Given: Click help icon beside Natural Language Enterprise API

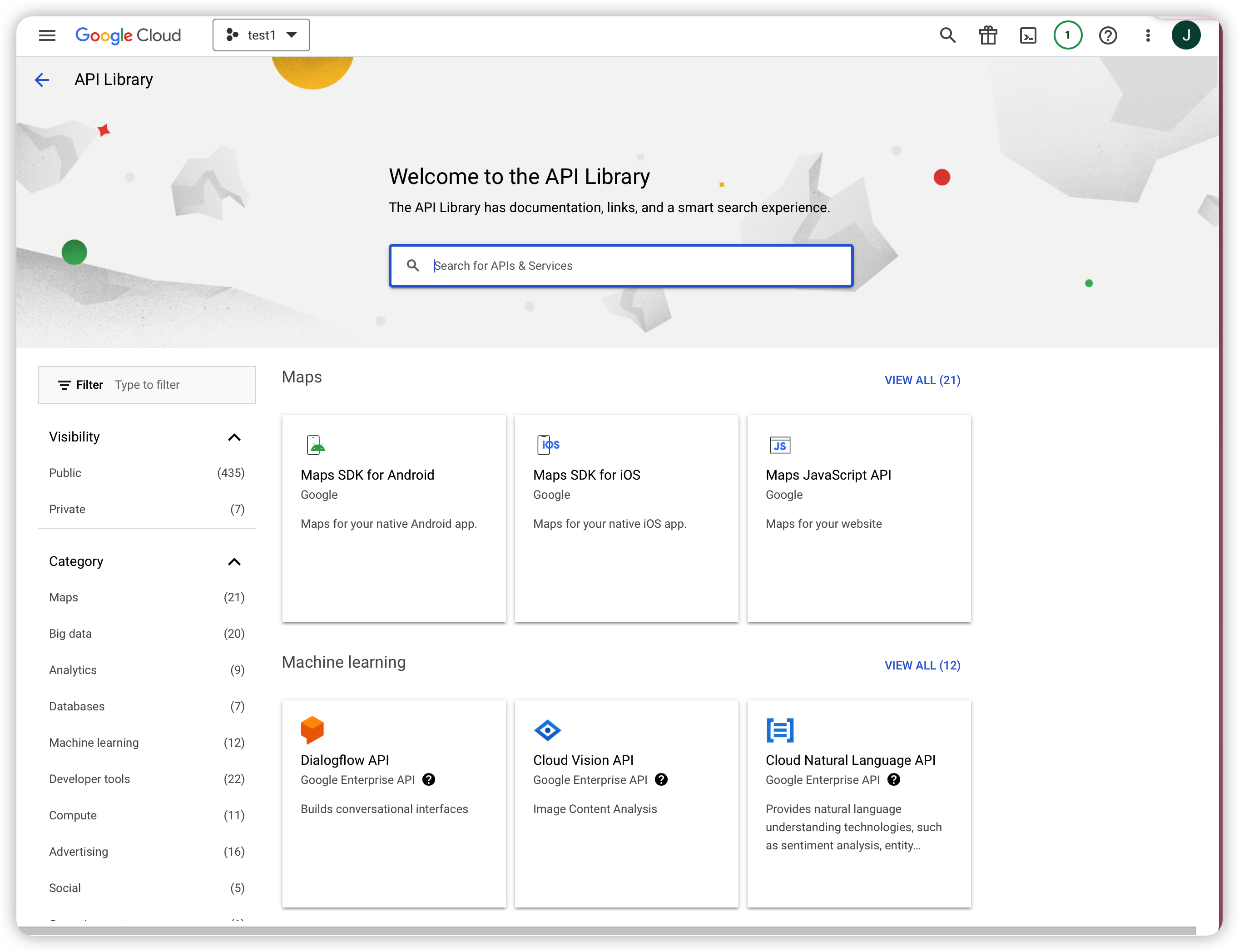Looking at the screenshot, I should (x=894, y=780).
